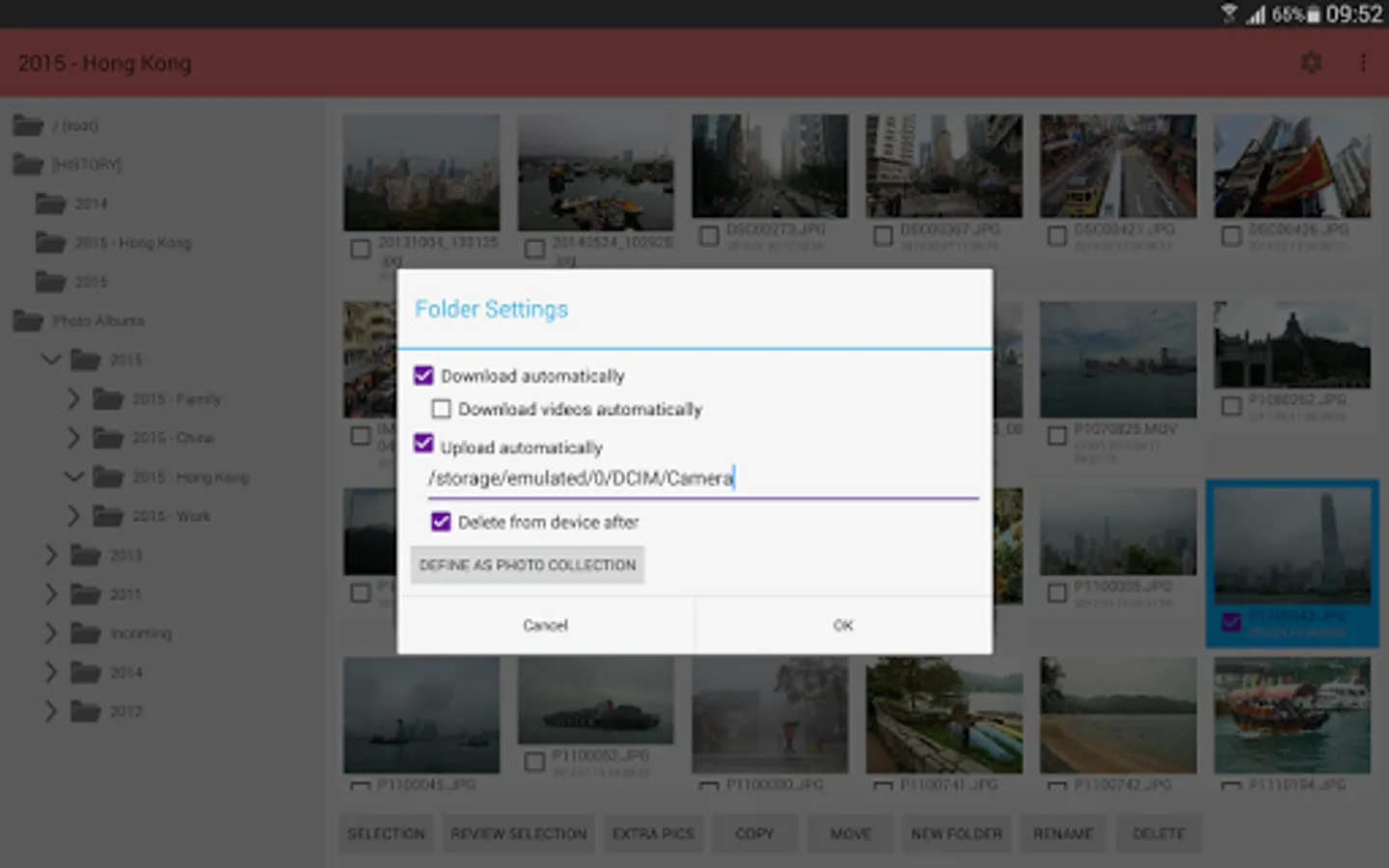The height and width of the screenshot is (868, 1389).
Task: Tick the checkbox for DSC00367.JPG
Action: tap(883, 235)
